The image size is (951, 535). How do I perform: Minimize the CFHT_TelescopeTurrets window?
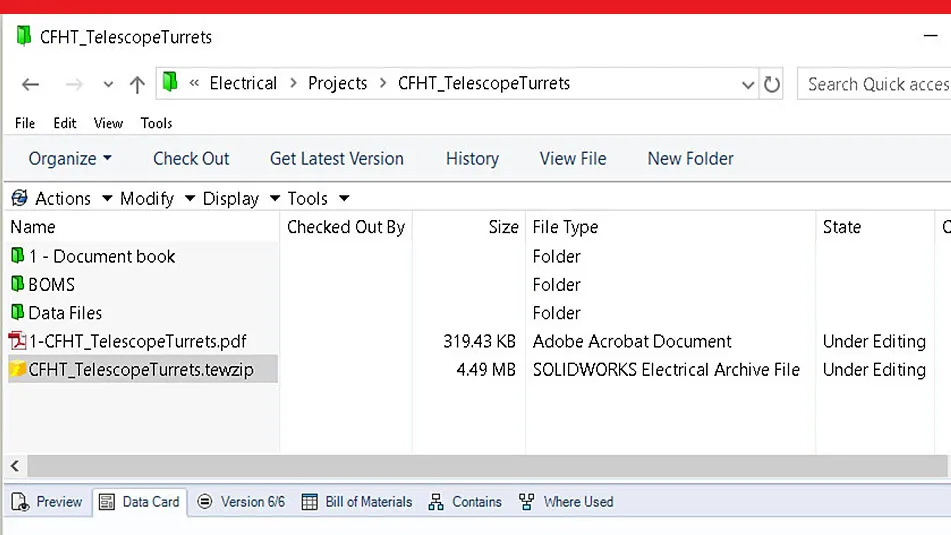930,36
